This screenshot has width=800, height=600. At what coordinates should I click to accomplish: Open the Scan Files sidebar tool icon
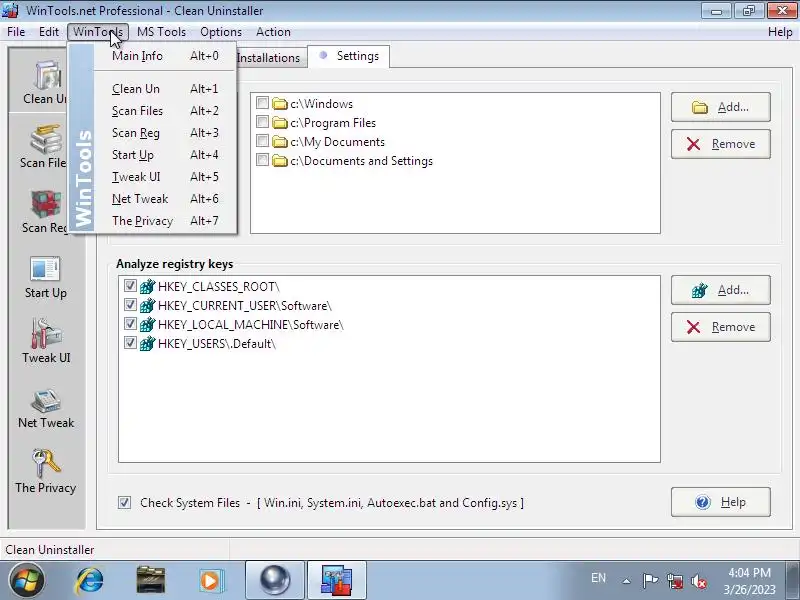46,139
